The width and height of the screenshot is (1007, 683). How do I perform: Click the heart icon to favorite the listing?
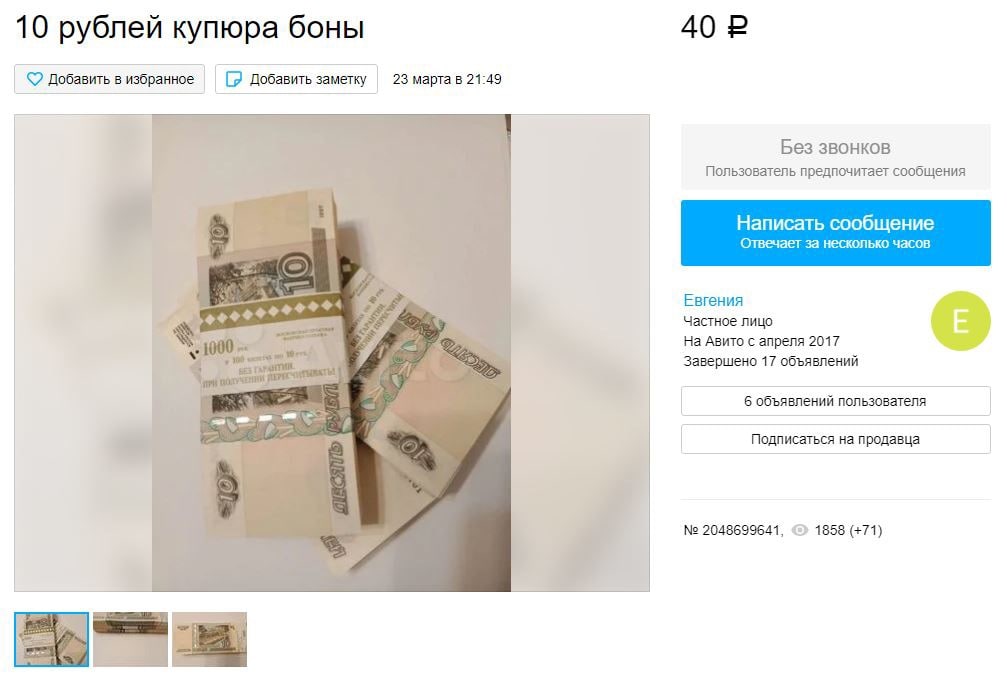click(35, 79)
